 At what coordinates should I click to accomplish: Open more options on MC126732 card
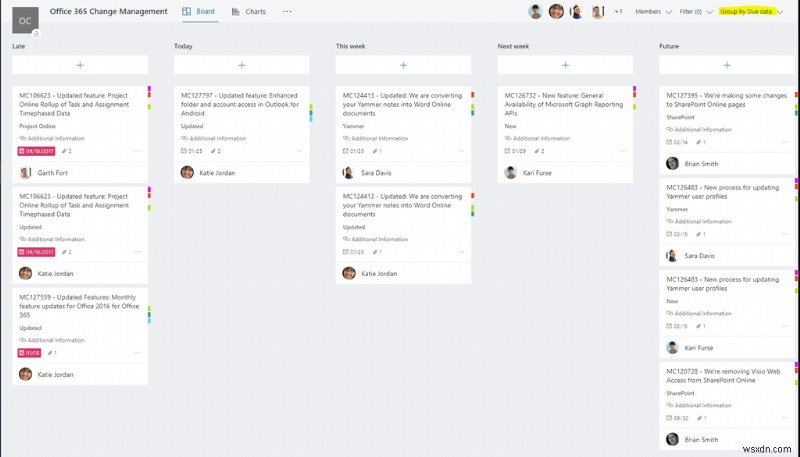point(623,151)
